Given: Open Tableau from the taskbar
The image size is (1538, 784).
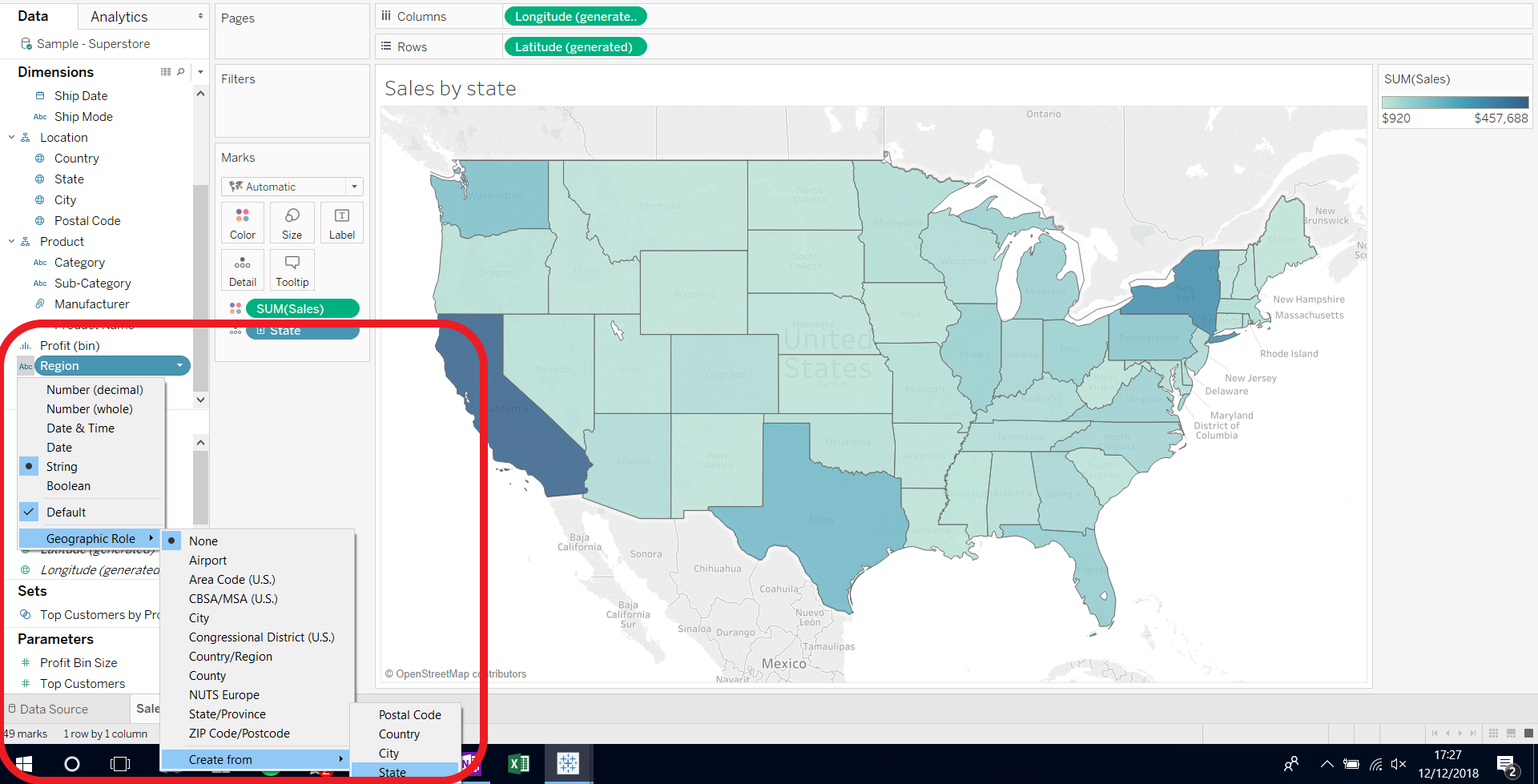Looking at the screenshot, I should 568,764.
